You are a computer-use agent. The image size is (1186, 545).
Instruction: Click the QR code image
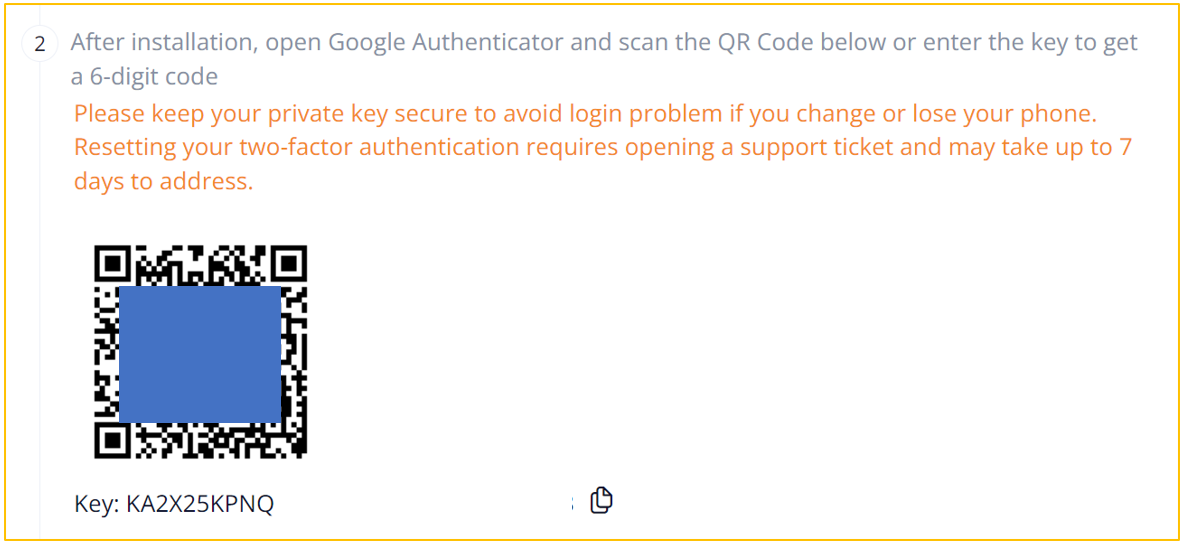click(x=200, y=351)
